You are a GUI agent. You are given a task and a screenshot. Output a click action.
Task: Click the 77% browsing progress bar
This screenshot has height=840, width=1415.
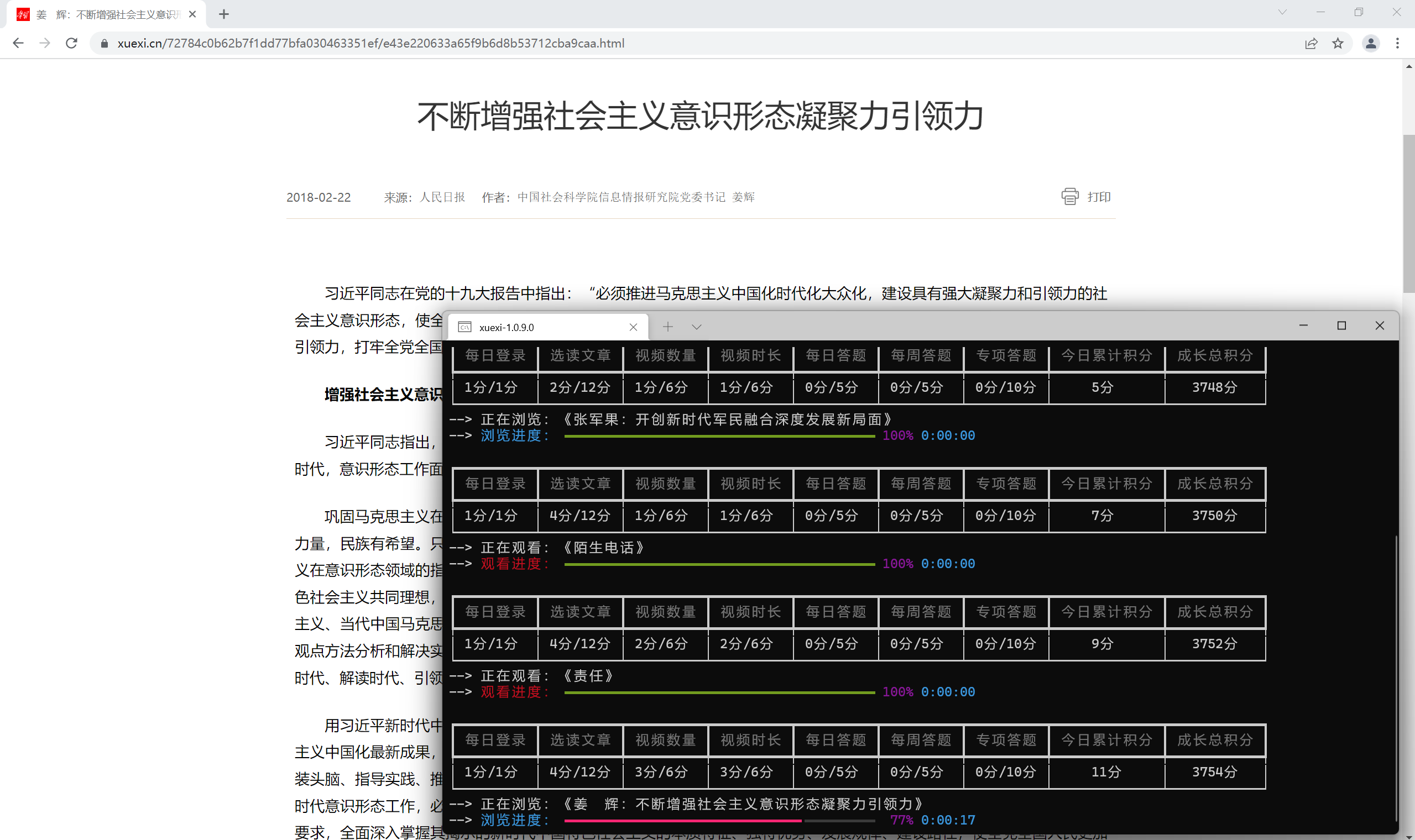point(720,820)
